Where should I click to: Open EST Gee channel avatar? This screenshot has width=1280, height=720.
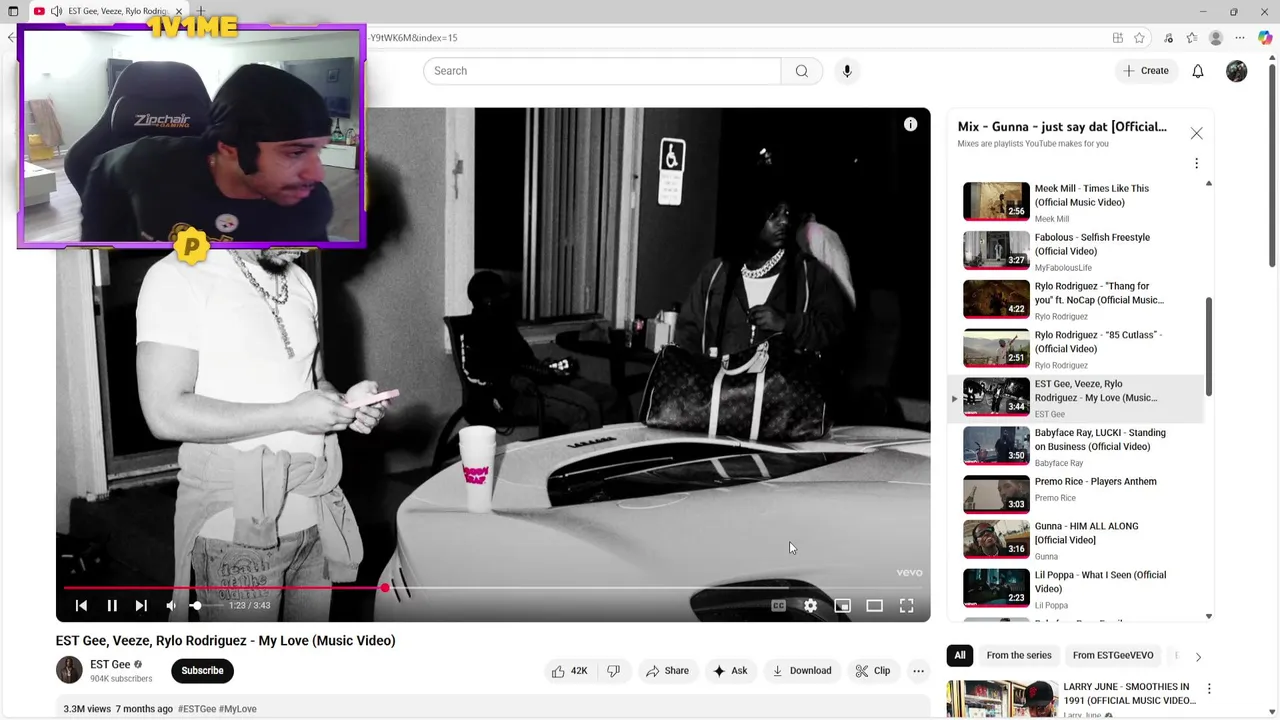69,670
